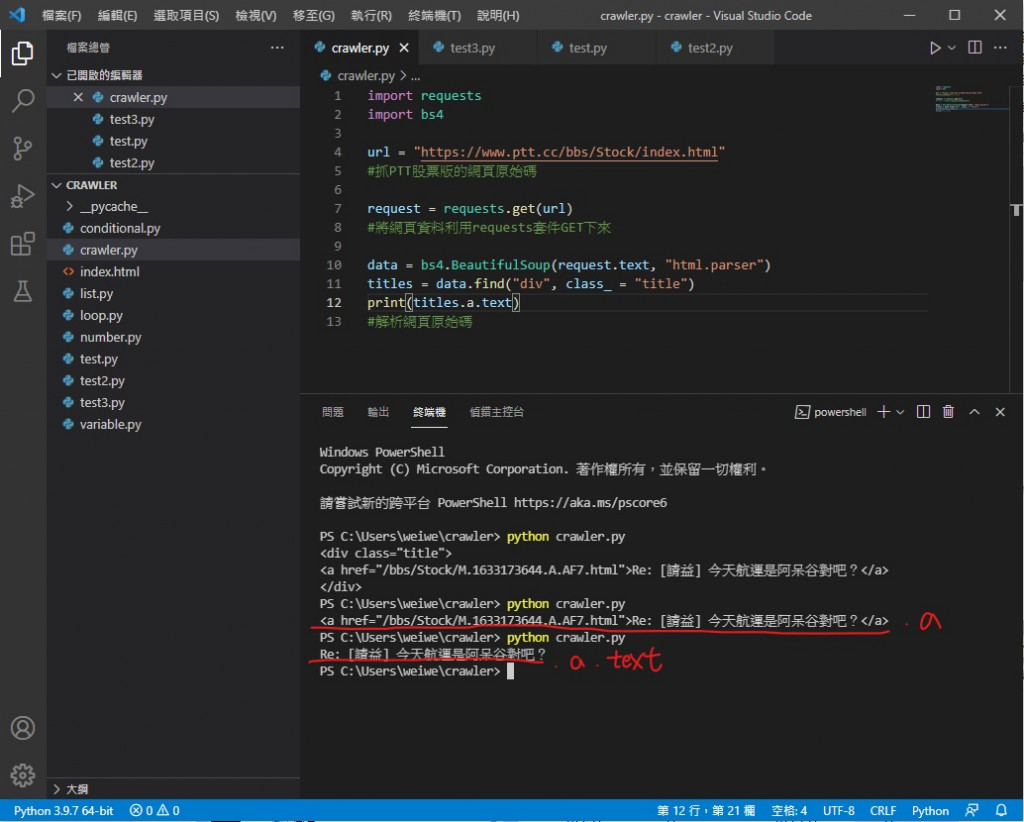
Task: Open the View menu 檢視(V)
Action: (x=256, y=15)
